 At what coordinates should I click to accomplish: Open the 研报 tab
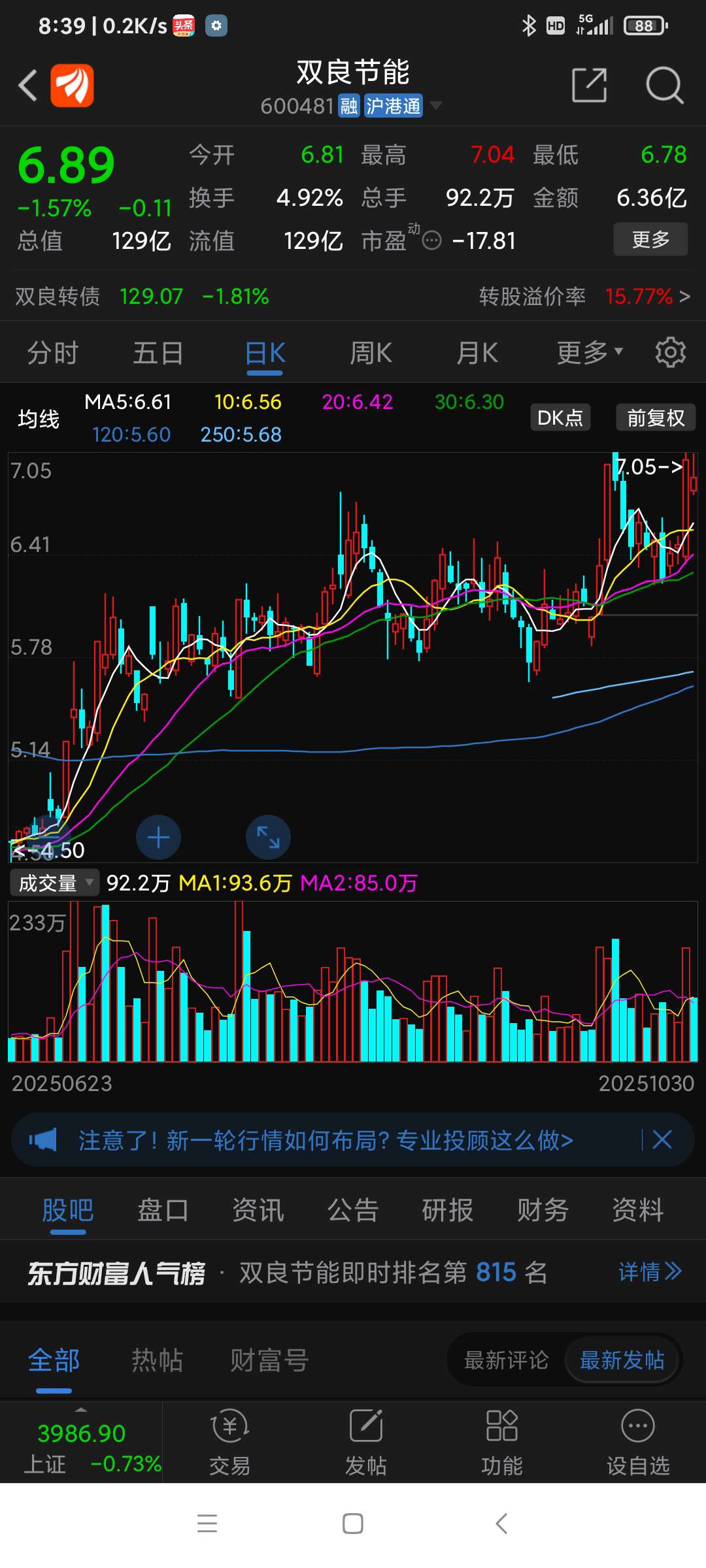tap(448, 1210)
